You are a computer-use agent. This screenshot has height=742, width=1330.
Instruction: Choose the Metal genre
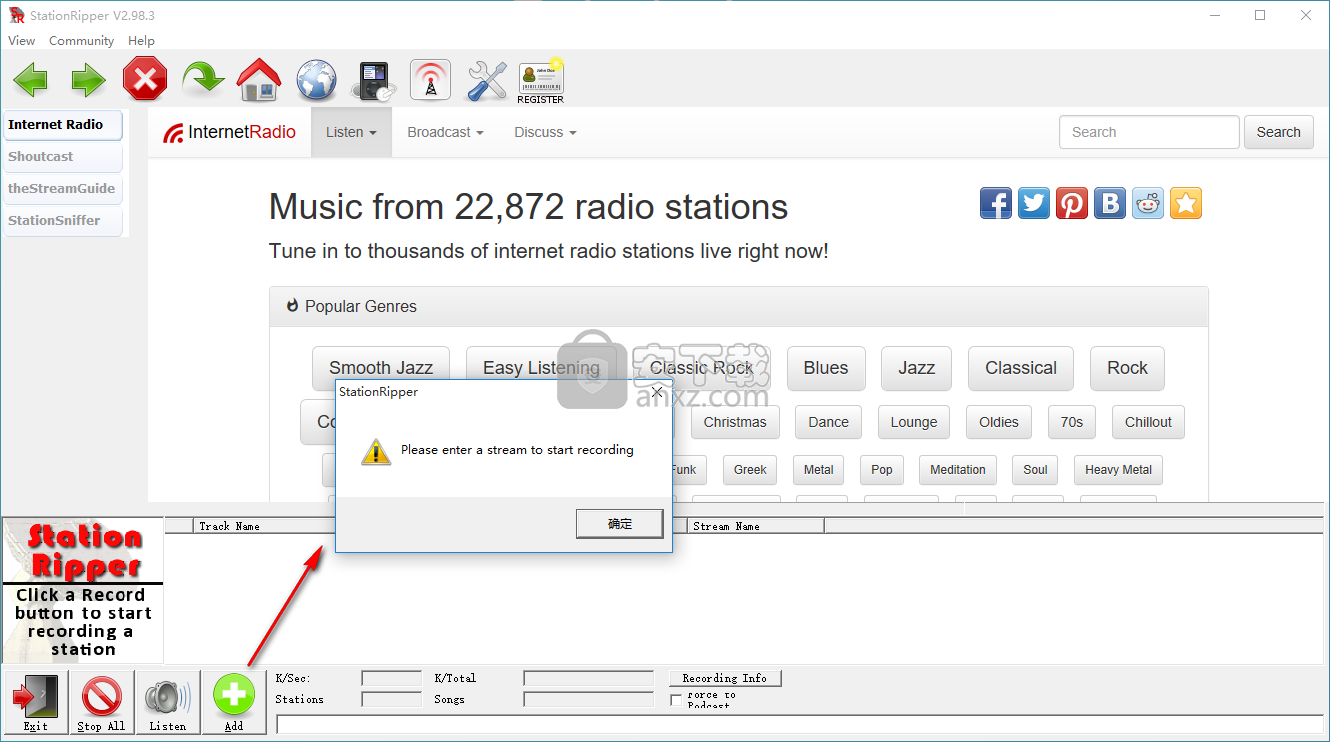point(818,470)
